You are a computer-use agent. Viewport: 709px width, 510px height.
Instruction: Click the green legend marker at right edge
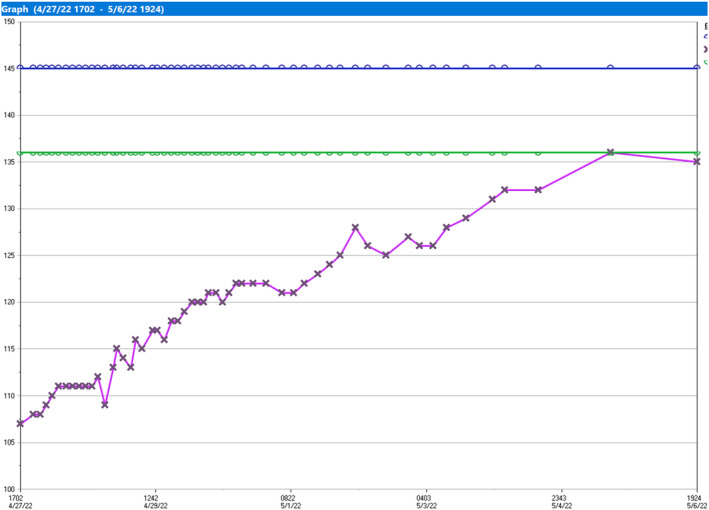pyautogui.click(x=706, y=62)
